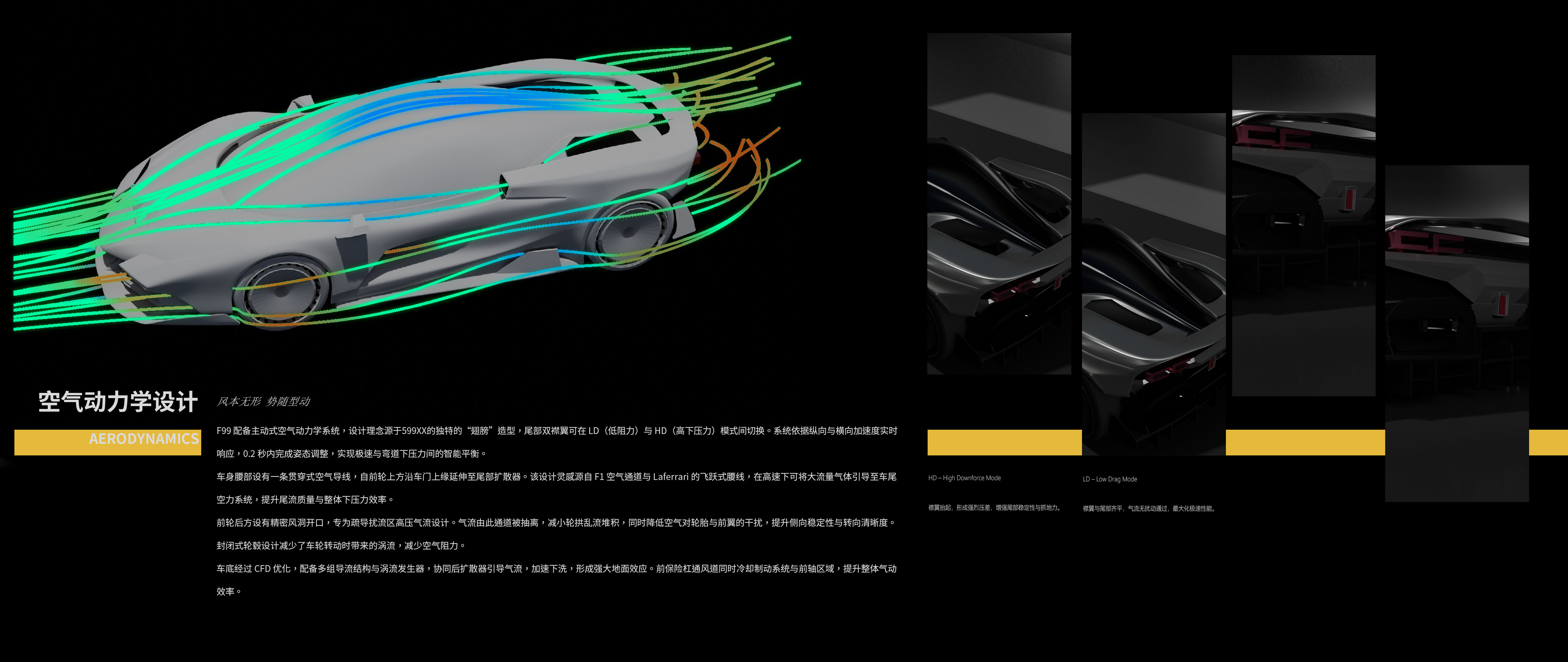
Task: Select the first rear wing photo panel
Action: 999,204
